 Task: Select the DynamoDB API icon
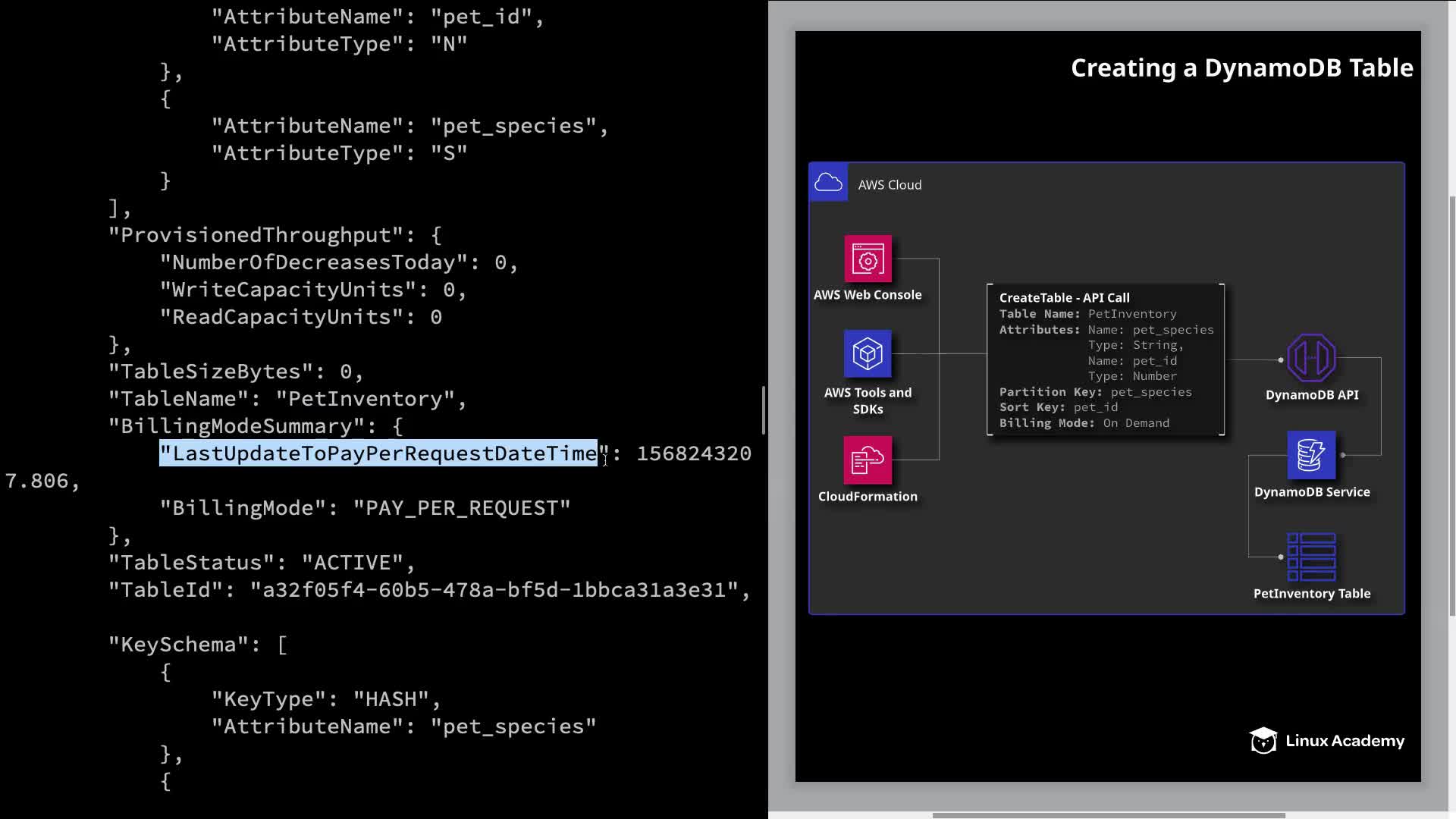1311,357
